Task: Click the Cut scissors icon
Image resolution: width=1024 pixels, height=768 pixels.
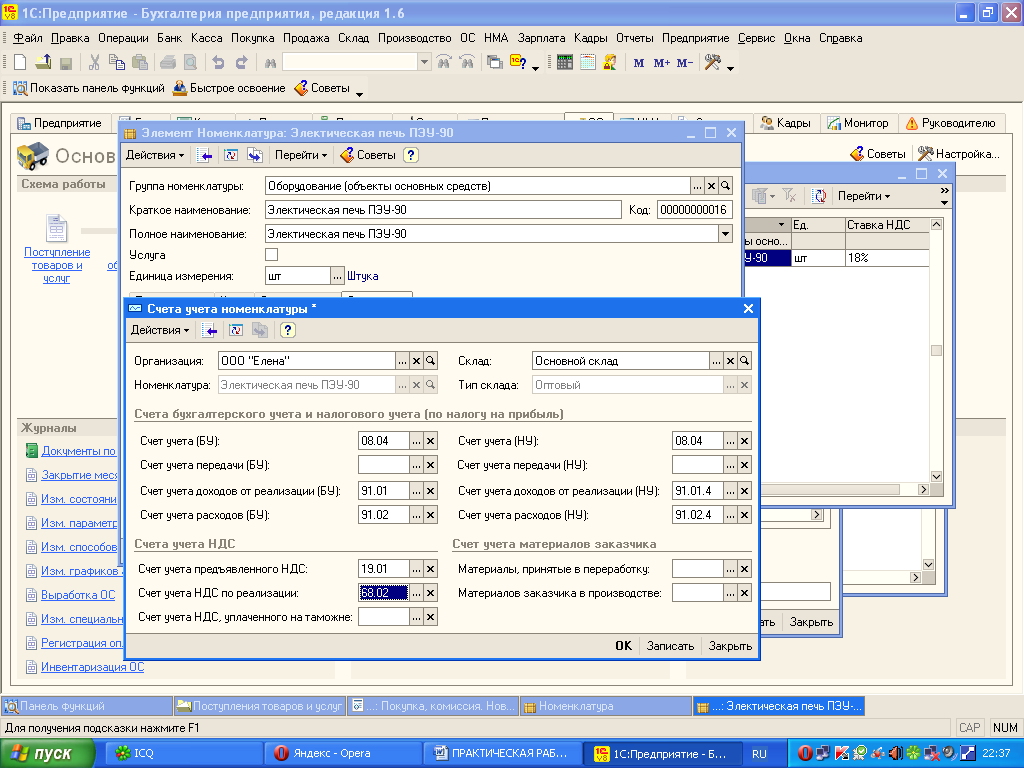Action: pyautogui.click(x=94, y=63)
